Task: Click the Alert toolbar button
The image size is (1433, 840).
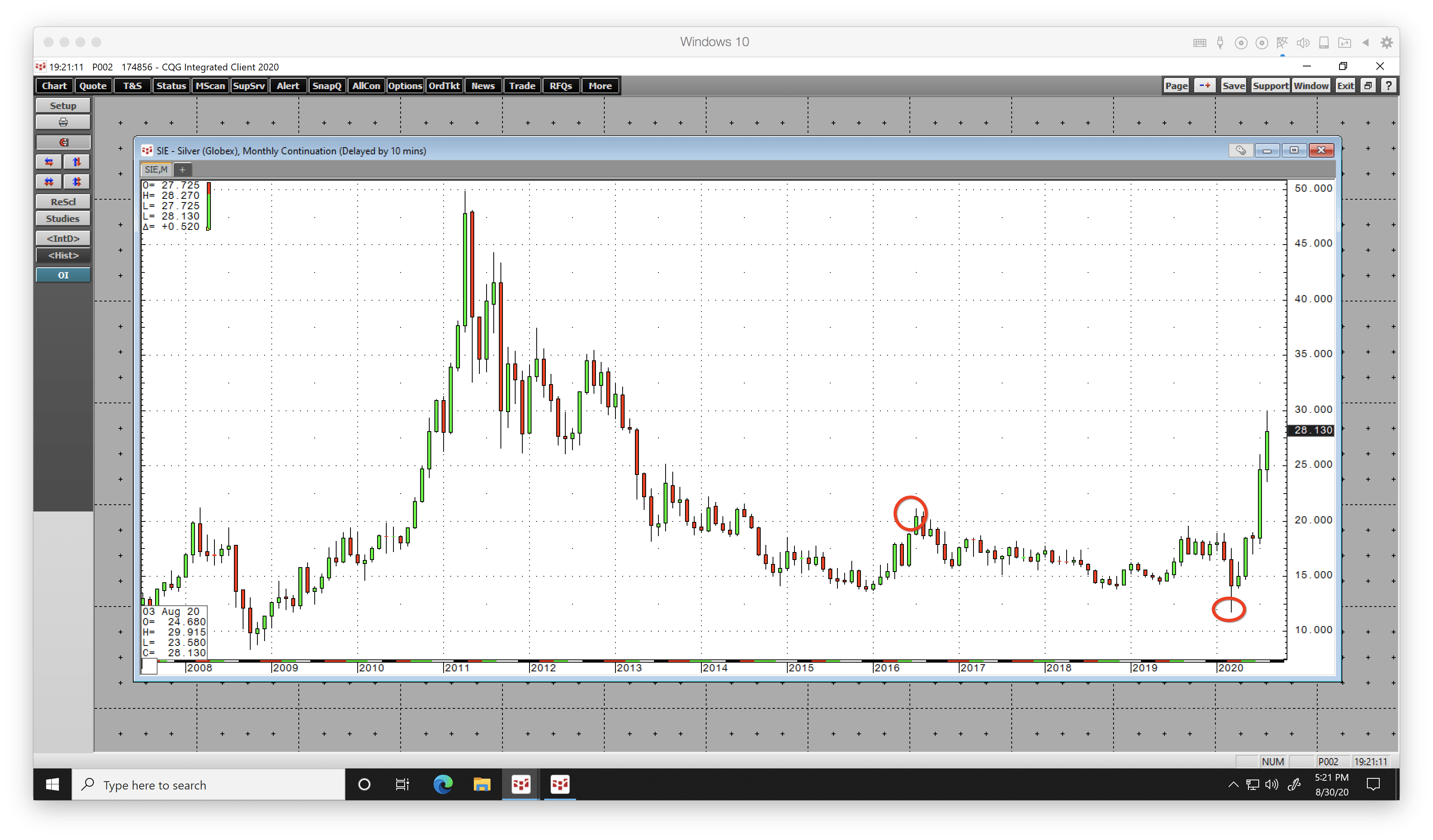Action: tap(288, 86)
